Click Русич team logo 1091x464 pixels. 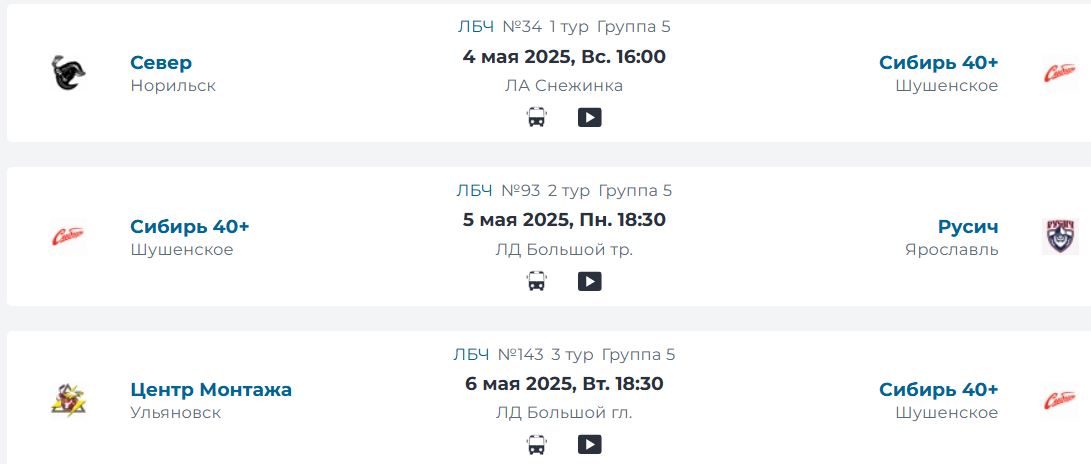[x=1060, y=237]
